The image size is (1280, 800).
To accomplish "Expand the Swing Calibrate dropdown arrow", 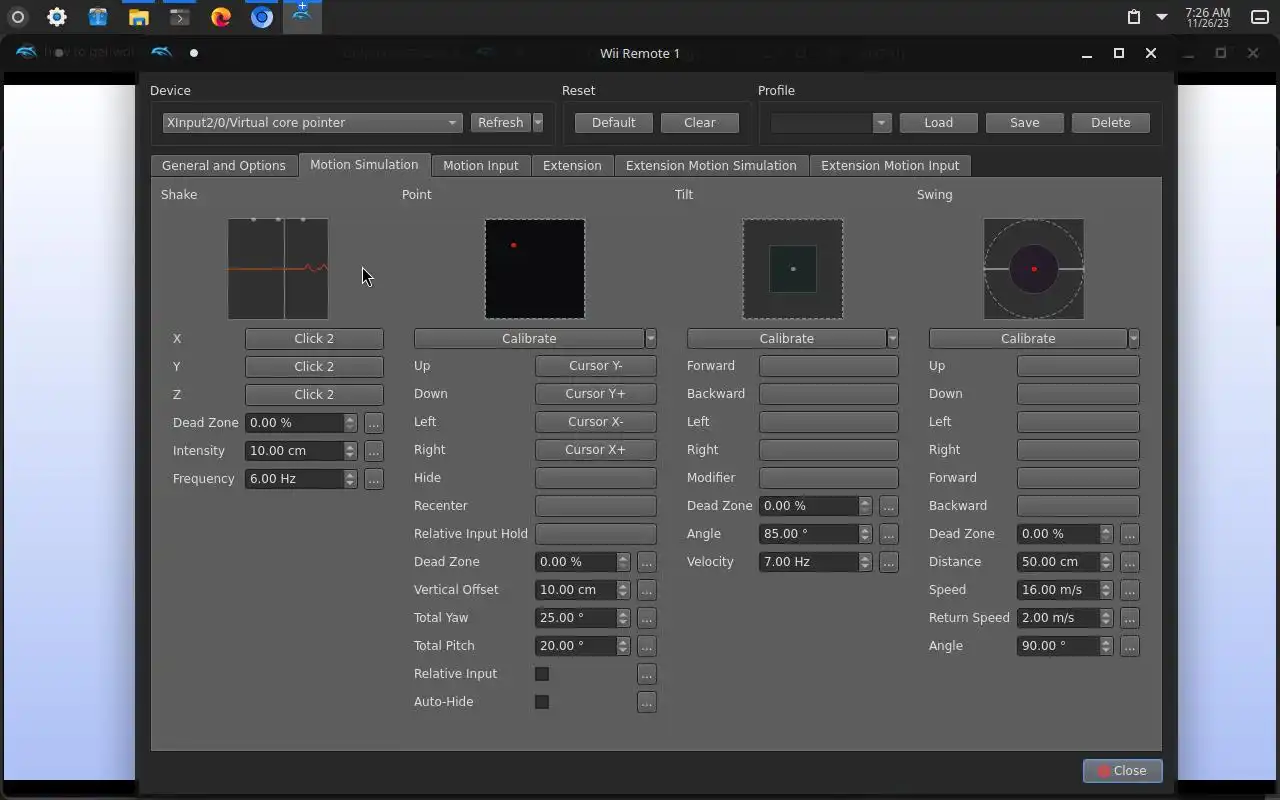I will click(1134, 338).
